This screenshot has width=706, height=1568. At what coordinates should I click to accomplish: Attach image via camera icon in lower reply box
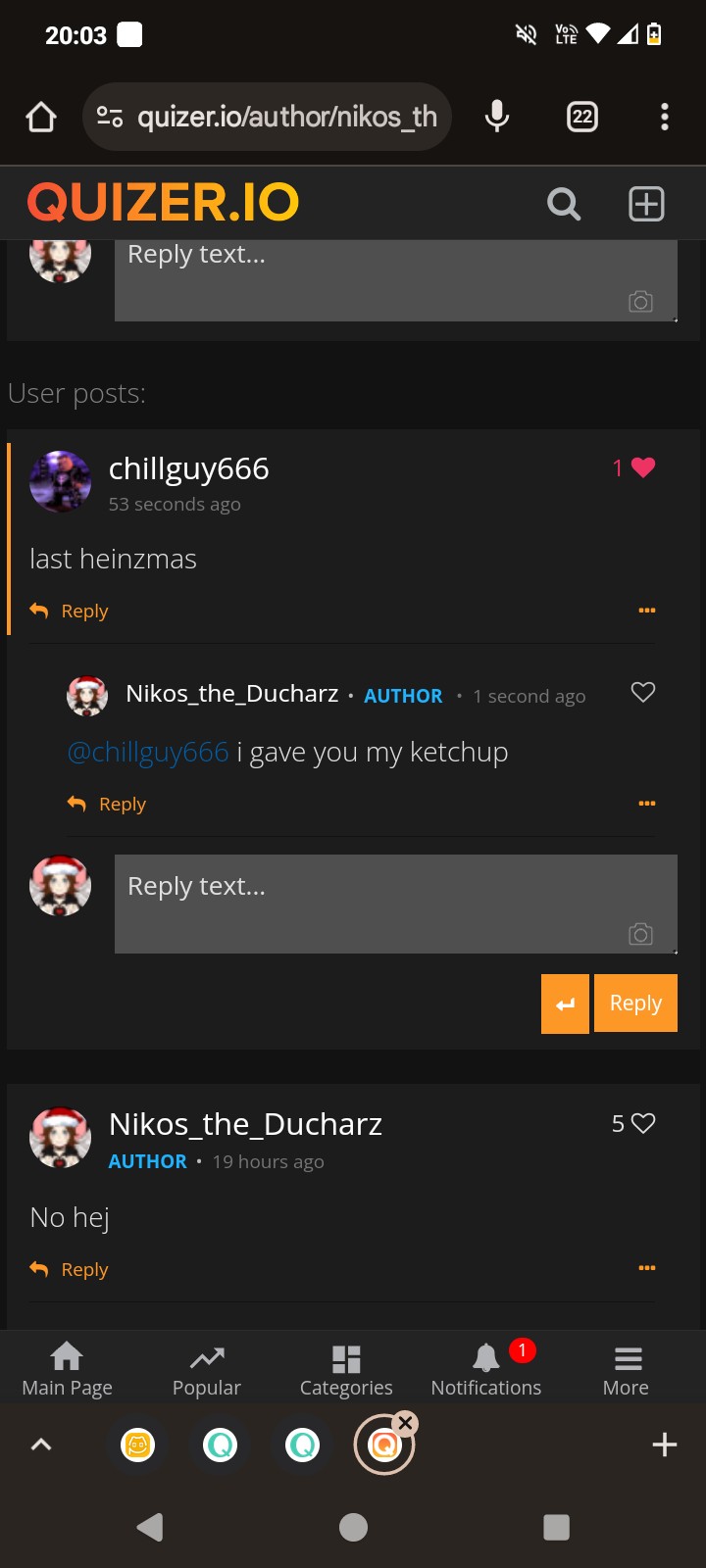tap(640, 934)
